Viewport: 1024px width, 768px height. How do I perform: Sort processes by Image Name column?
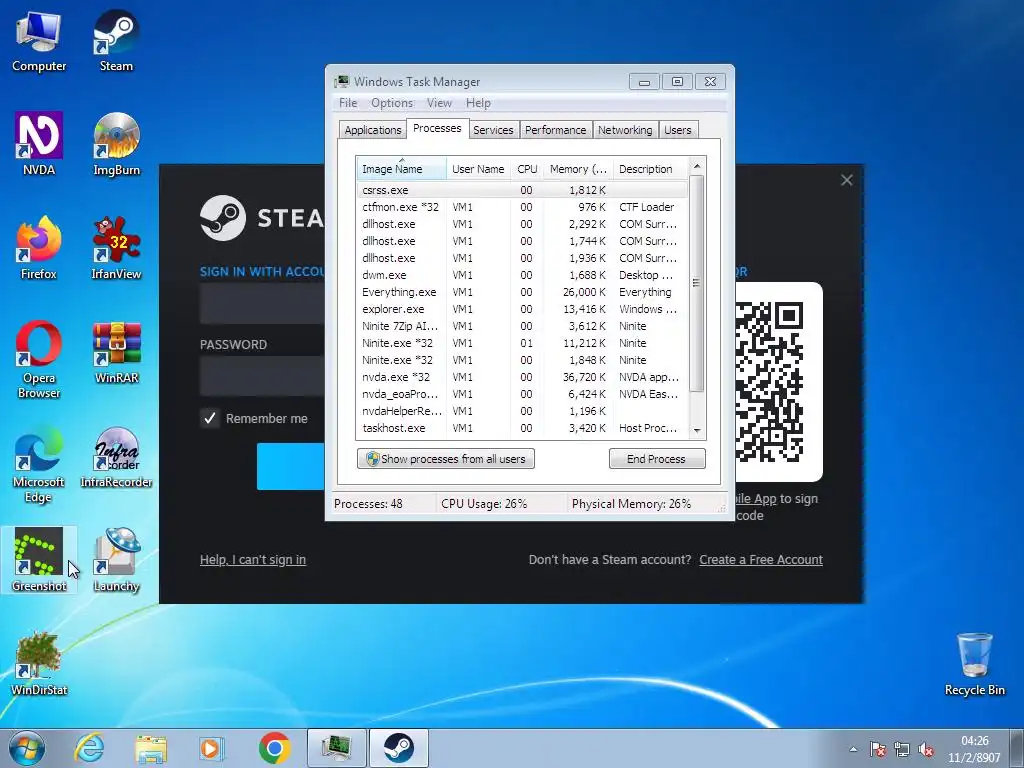point(402,169)
